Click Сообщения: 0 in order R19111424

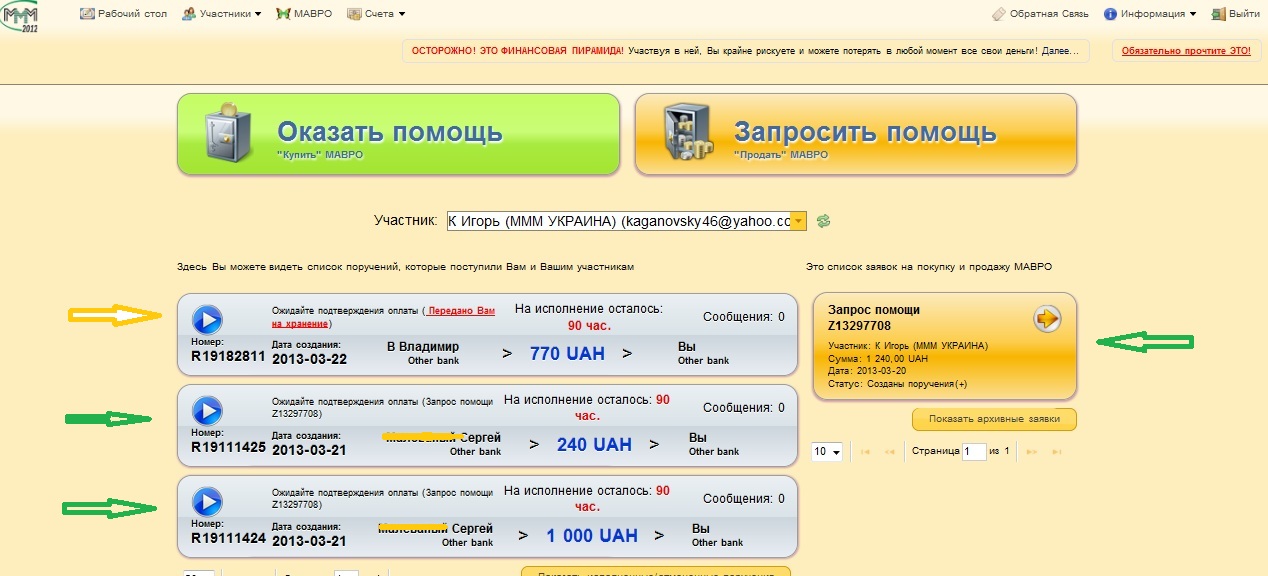pyautogui.click(x=744, y=499)
